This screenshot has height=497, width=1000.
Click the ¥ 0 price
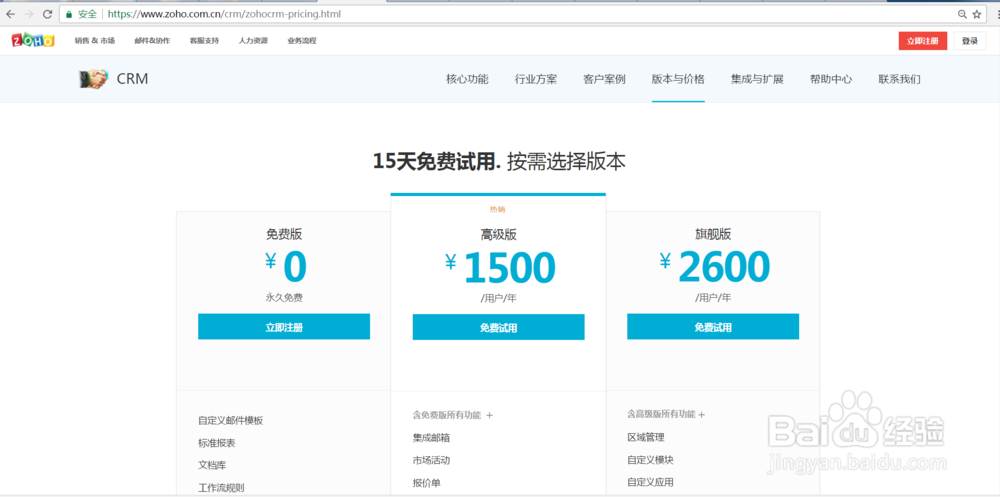286,267
